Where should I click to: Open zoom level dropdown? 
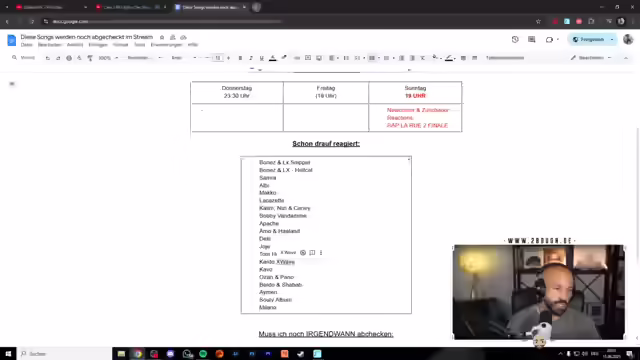108,58
